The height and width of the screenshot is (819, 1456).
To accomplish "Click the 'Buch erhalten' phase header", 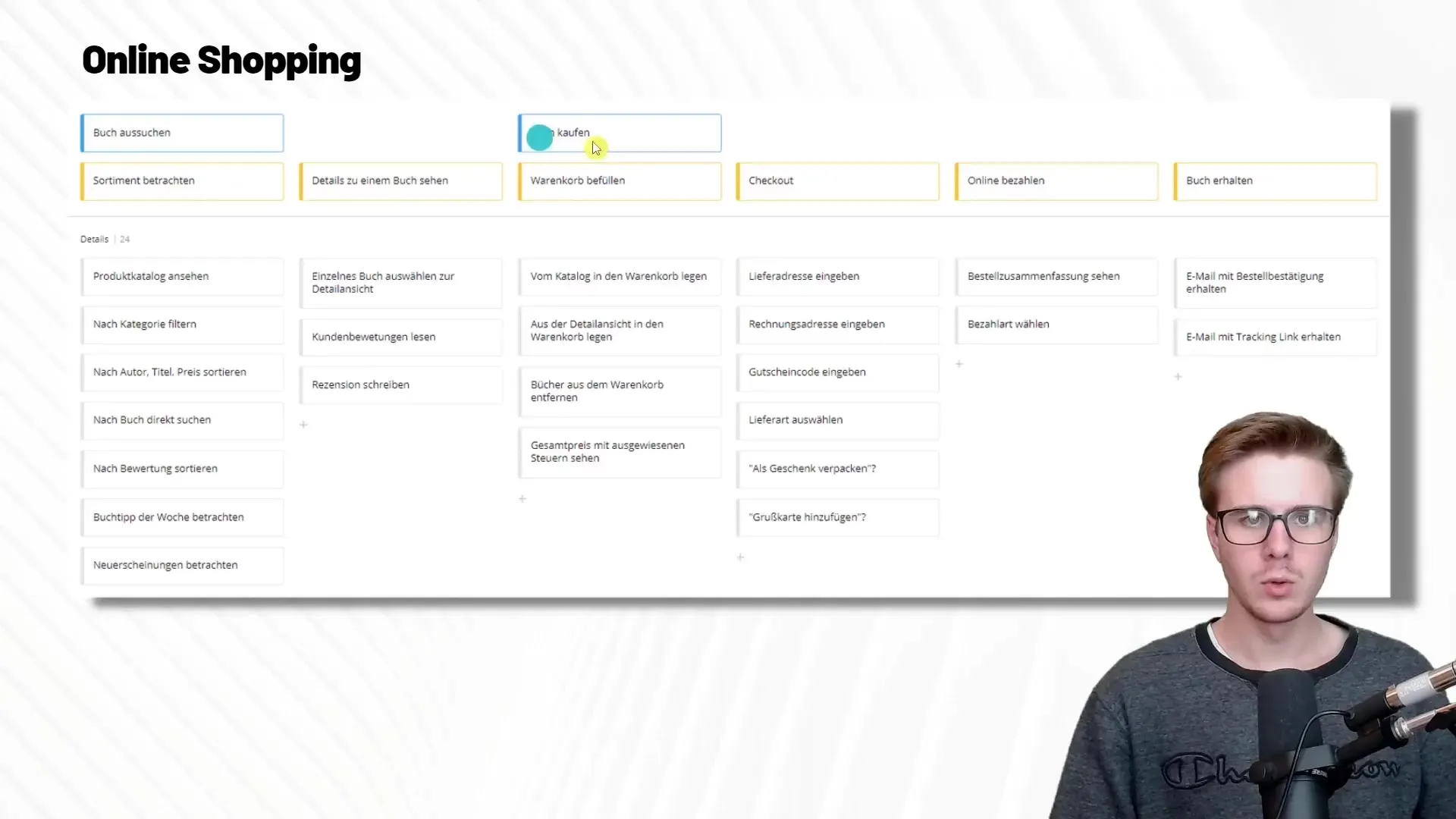I will coord(1275,180).
